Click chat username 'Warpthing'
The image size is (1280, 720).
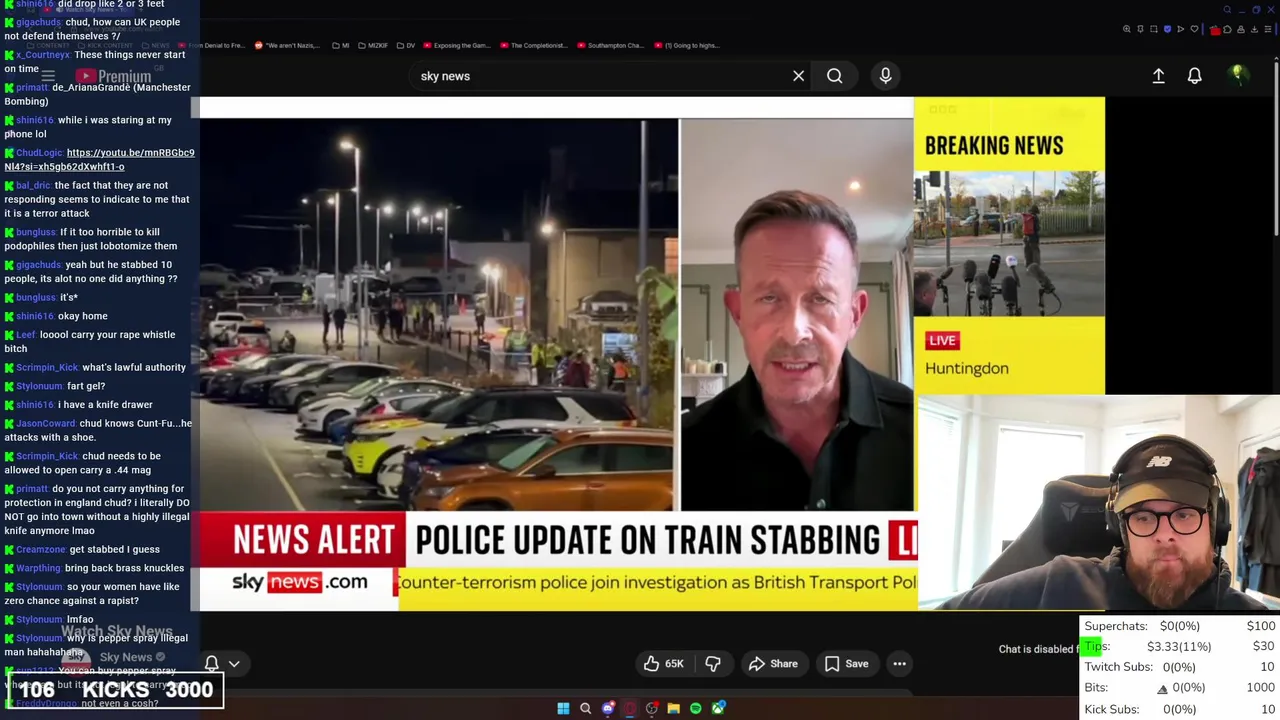[x=38, y=568]
